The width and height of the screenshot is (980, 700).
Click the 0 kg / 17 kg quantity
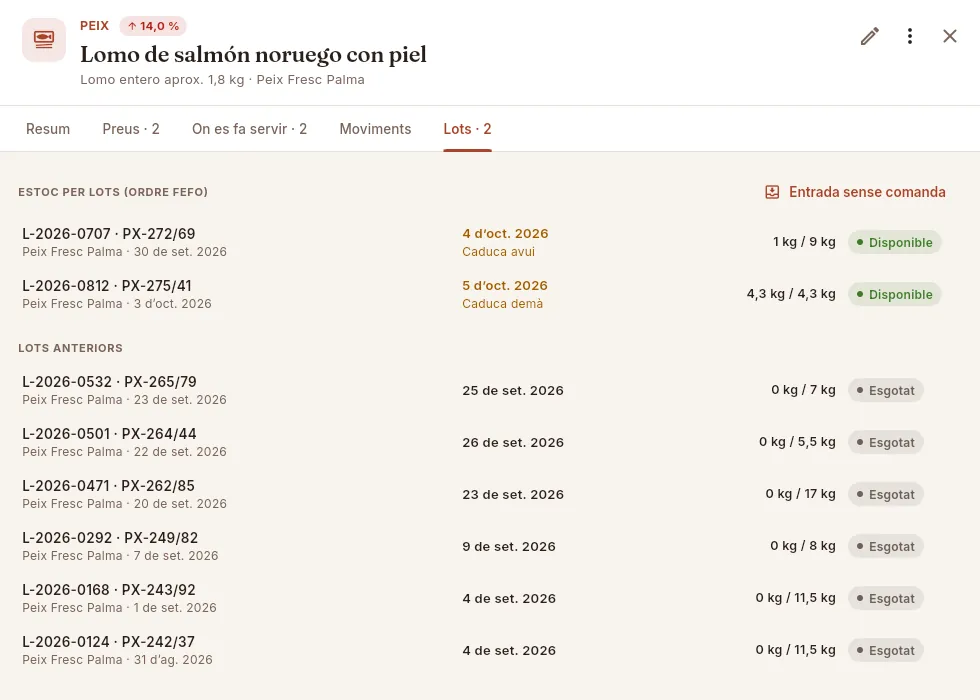[800, 494]
